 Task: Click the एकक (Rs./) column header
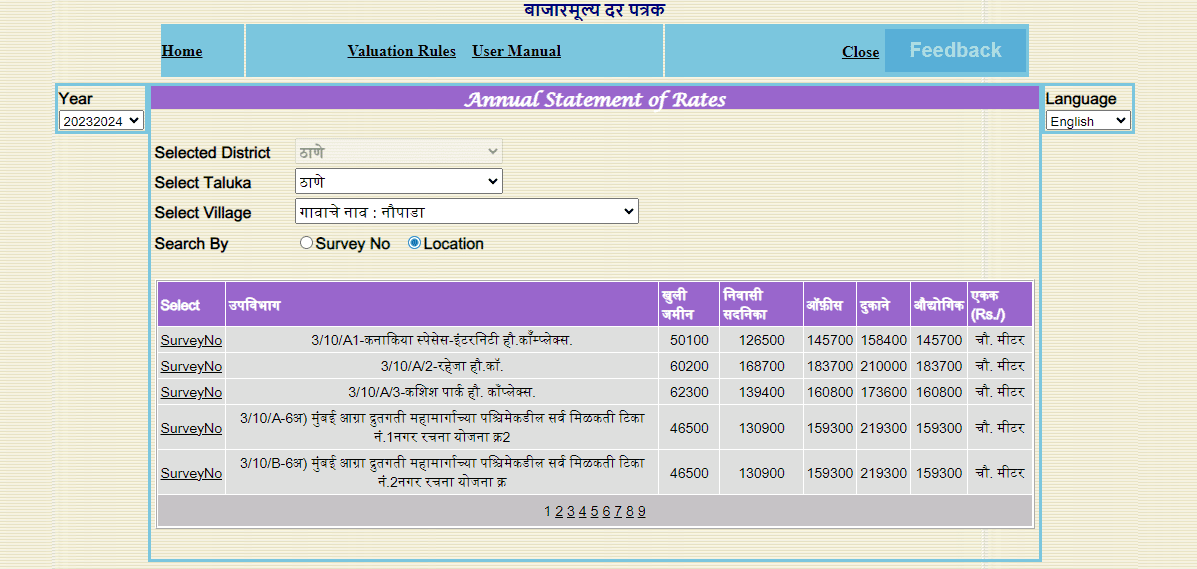coord(1000,305)
